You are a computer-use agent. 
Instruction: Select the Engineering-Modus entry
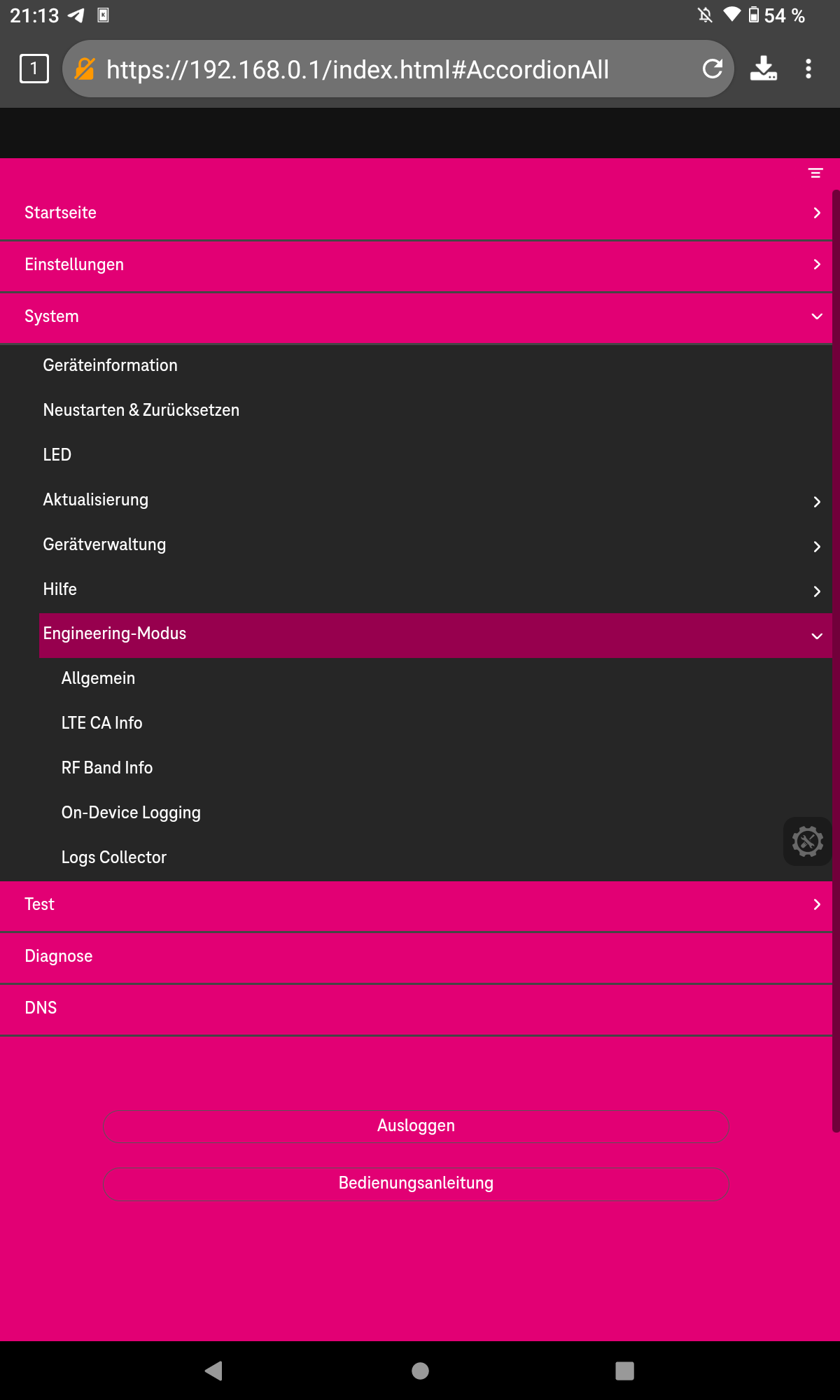(435, 634)
